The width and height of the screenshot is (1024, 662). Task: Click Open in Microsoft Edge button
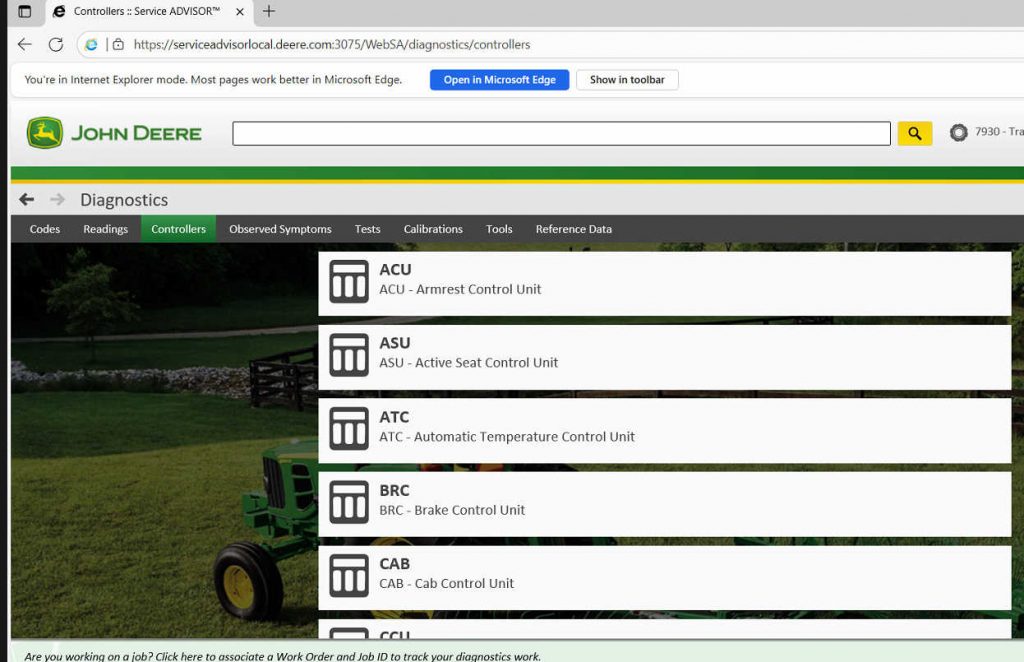pos(499,80)
